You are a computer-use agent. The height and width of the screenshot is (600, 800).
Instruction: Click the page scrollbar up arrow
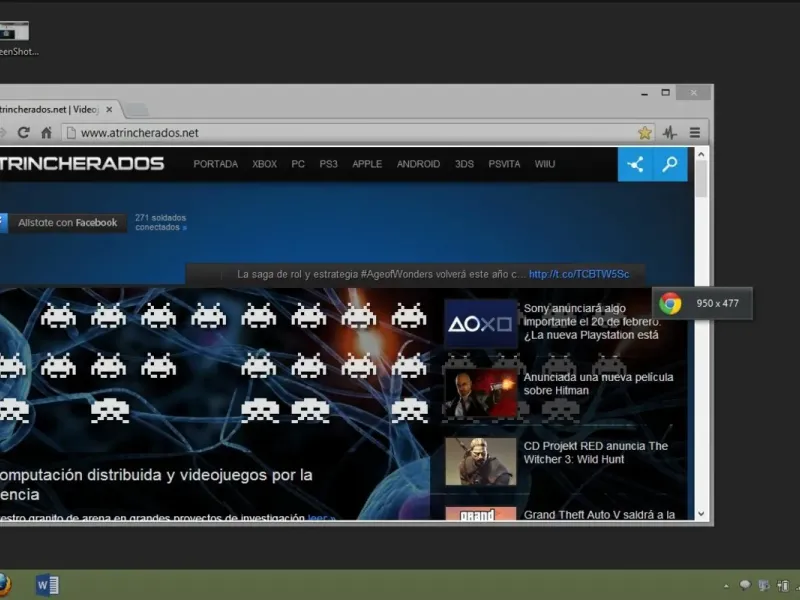point(701,154)
